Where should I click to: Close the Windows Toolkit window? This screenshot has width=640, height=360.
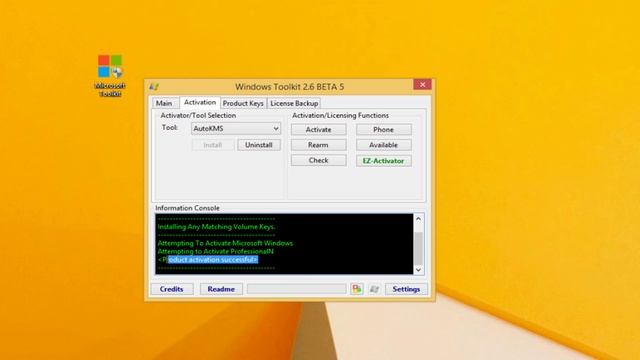422,84
